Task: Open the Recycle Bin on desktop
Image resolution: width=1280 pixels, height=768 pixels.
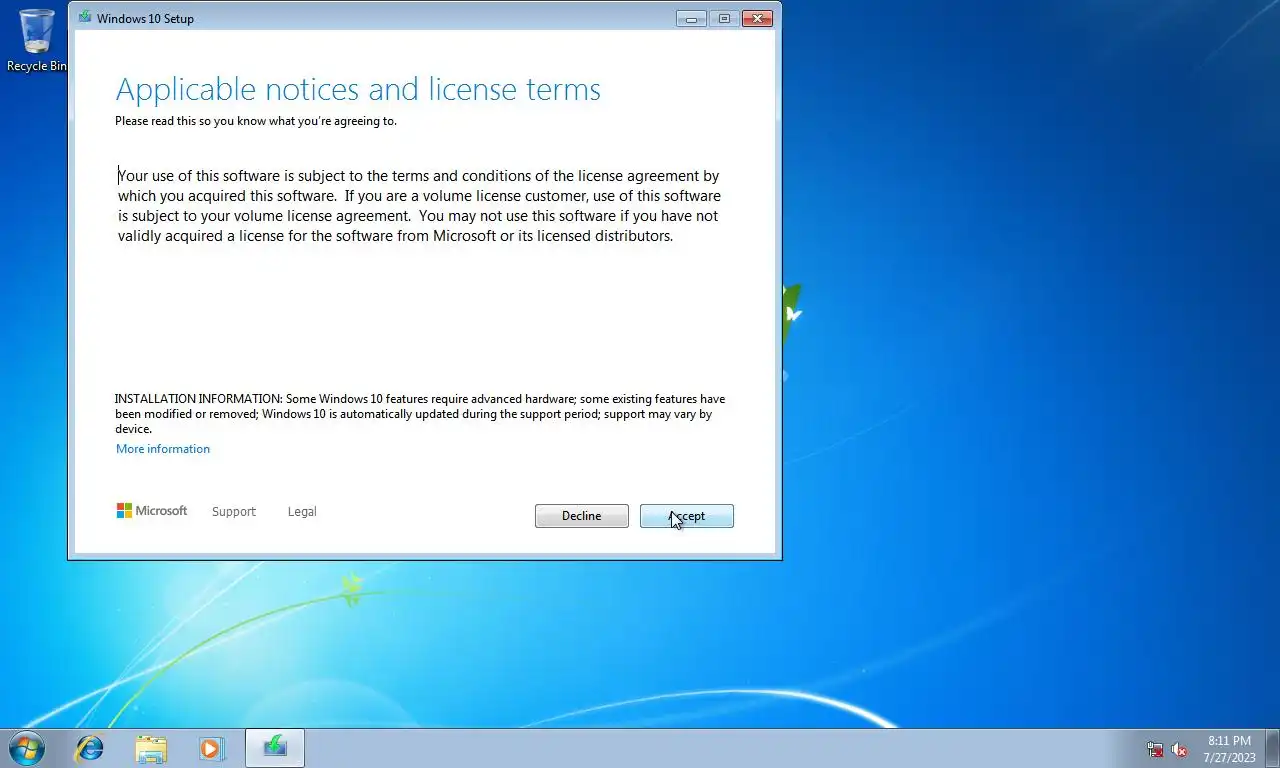Action: [x=37, y=40]
